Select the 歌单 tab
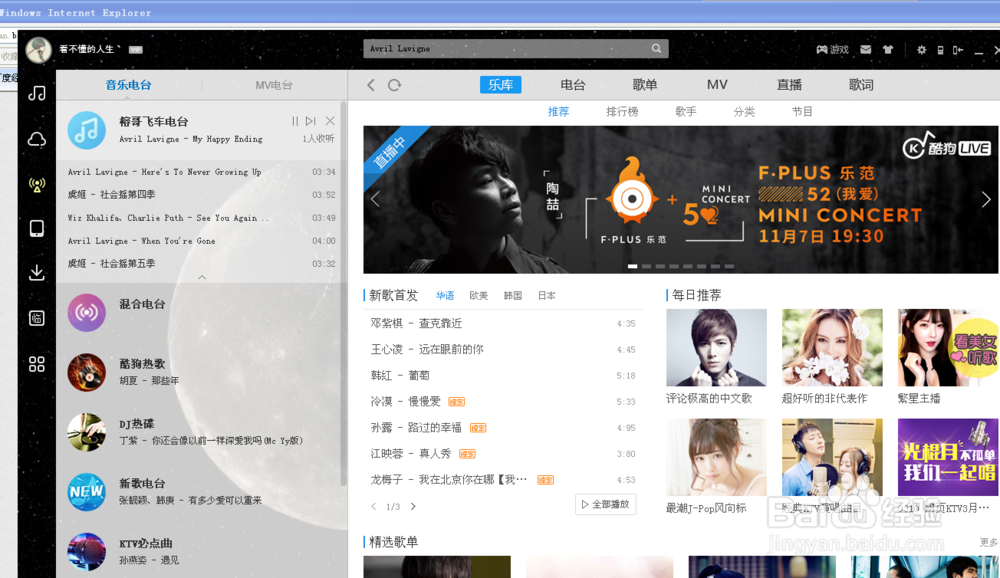Image resolution: width=1000 pixels, height=578 pixels. 645,85
